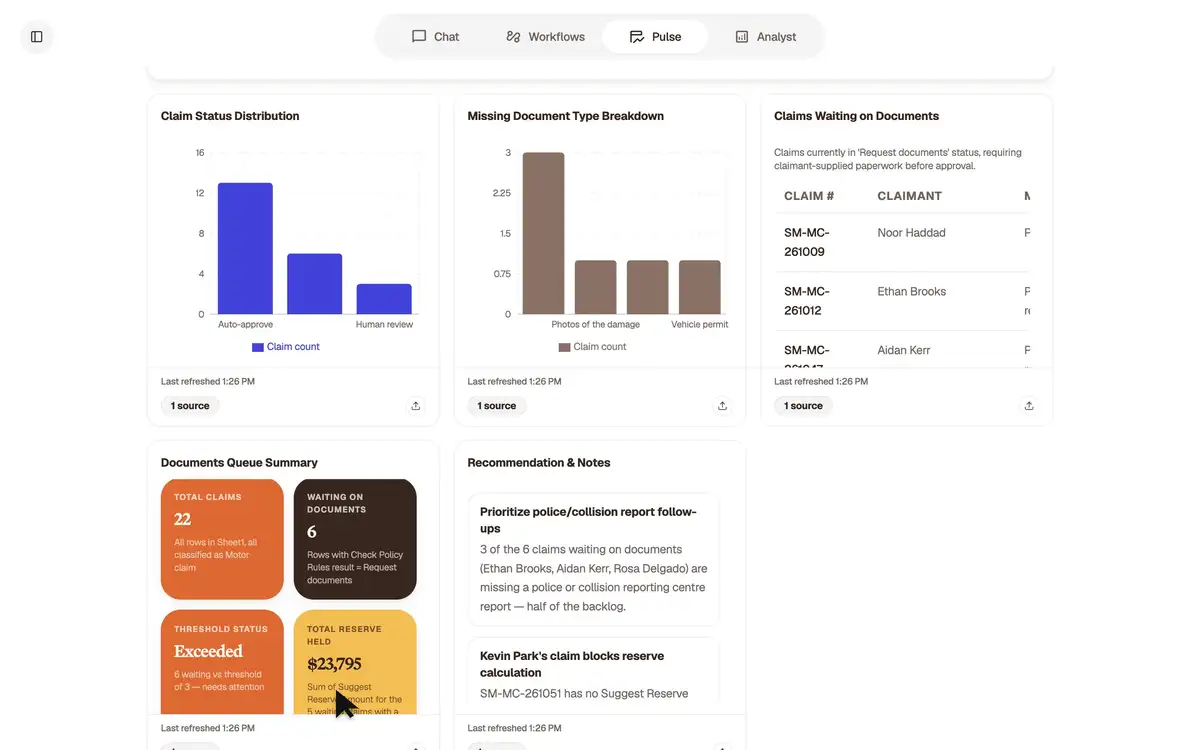Open claim row SM-MC-261009 Noor Haddad

click(902, 242)
